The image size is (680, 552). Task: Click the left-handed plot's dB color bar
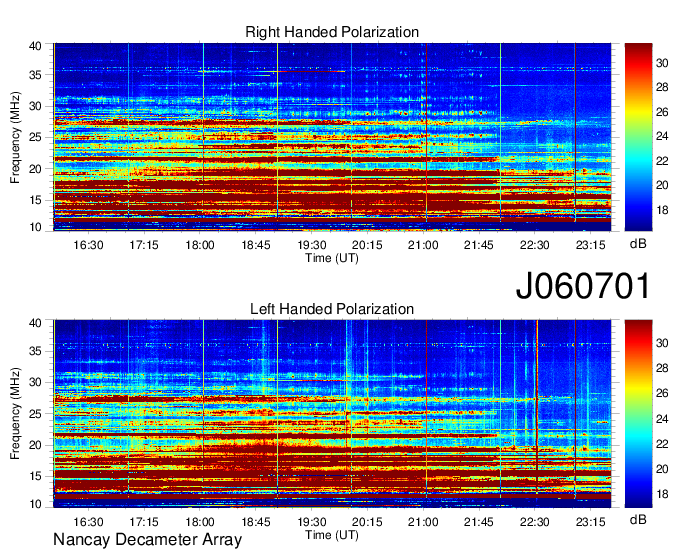click(638, 414)
